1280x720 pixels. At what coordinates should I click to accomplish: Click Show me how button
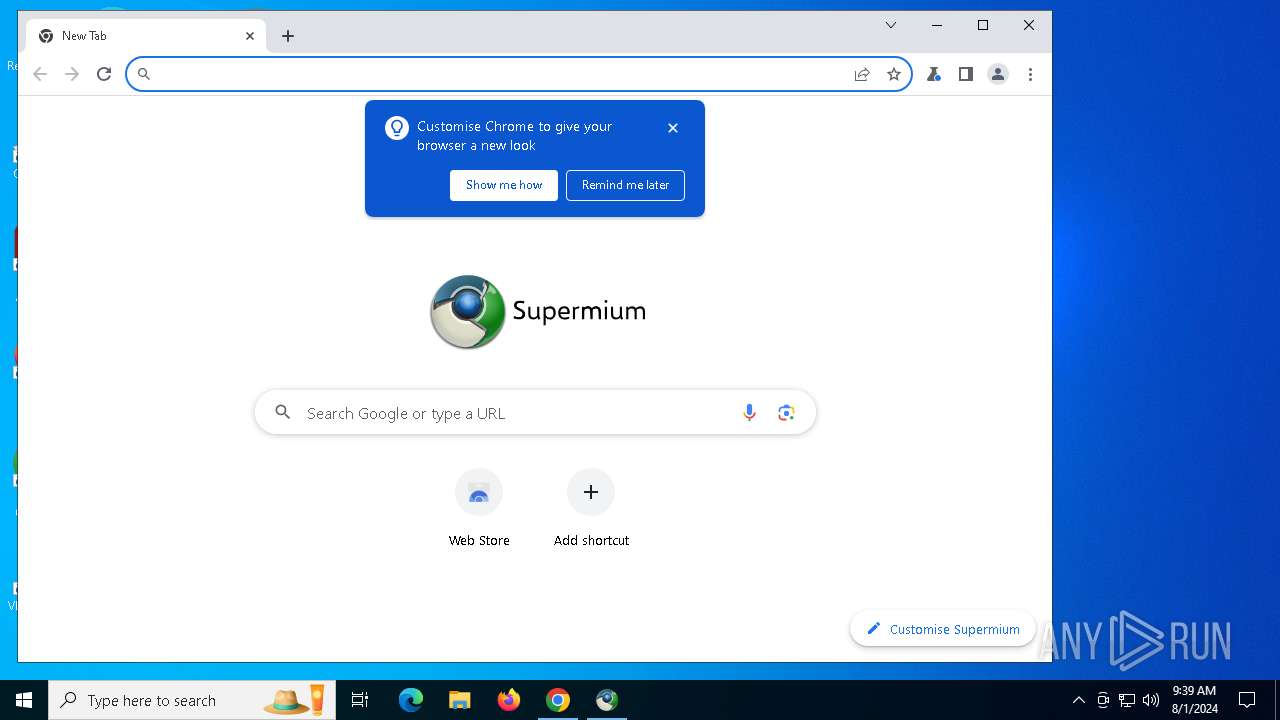tap(504, 185)
